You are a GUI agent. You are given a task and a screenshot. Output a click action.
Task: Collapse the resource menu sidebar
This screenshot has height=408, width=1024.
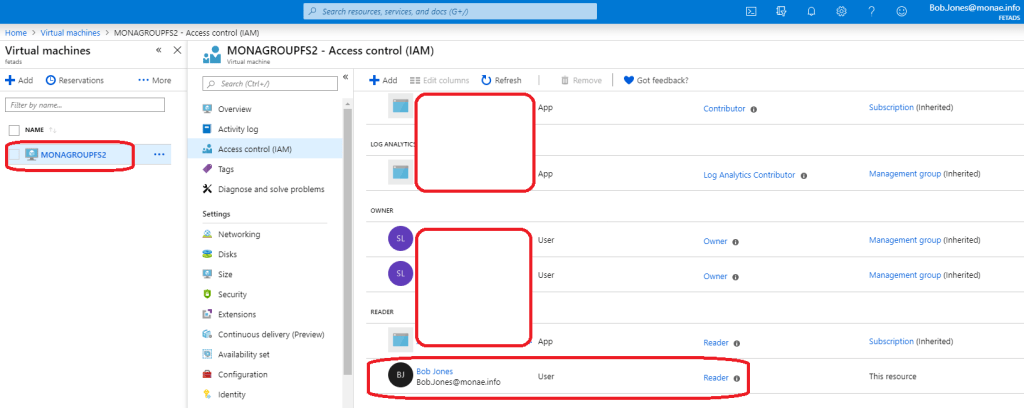pos(345,77)
